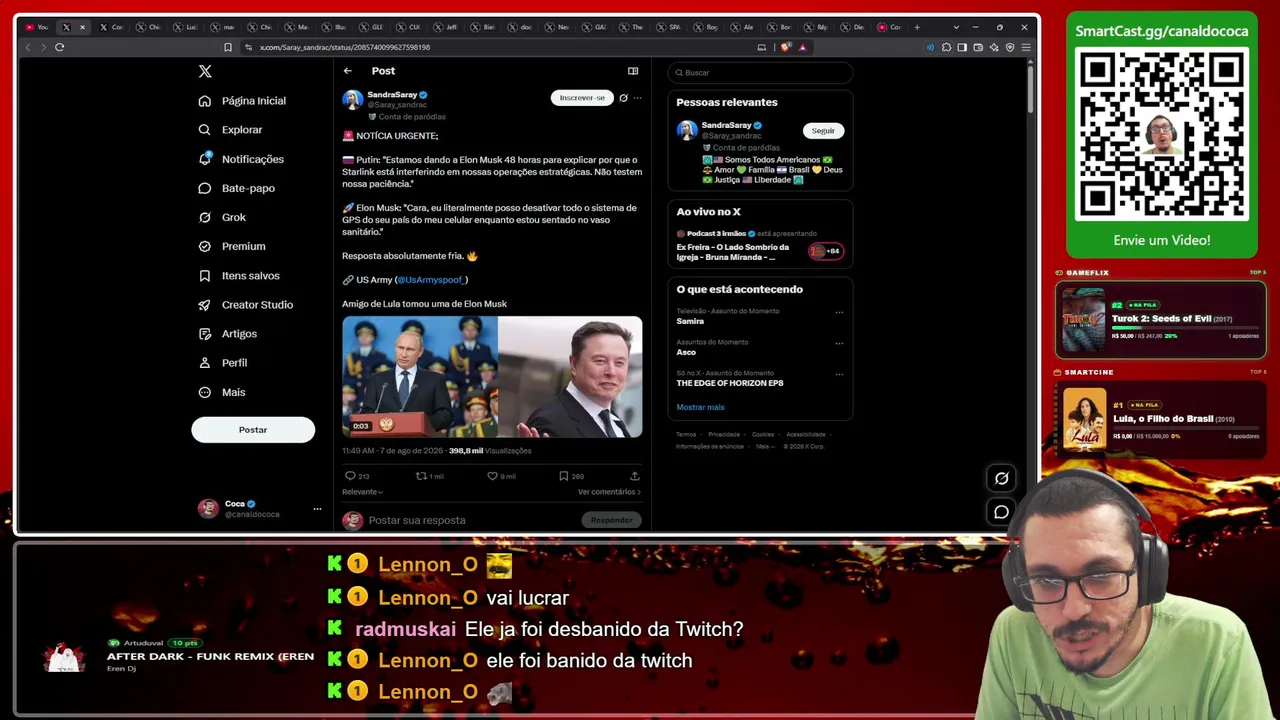
Task: Switch to the YouTube tab
Action: click(37, 27)
